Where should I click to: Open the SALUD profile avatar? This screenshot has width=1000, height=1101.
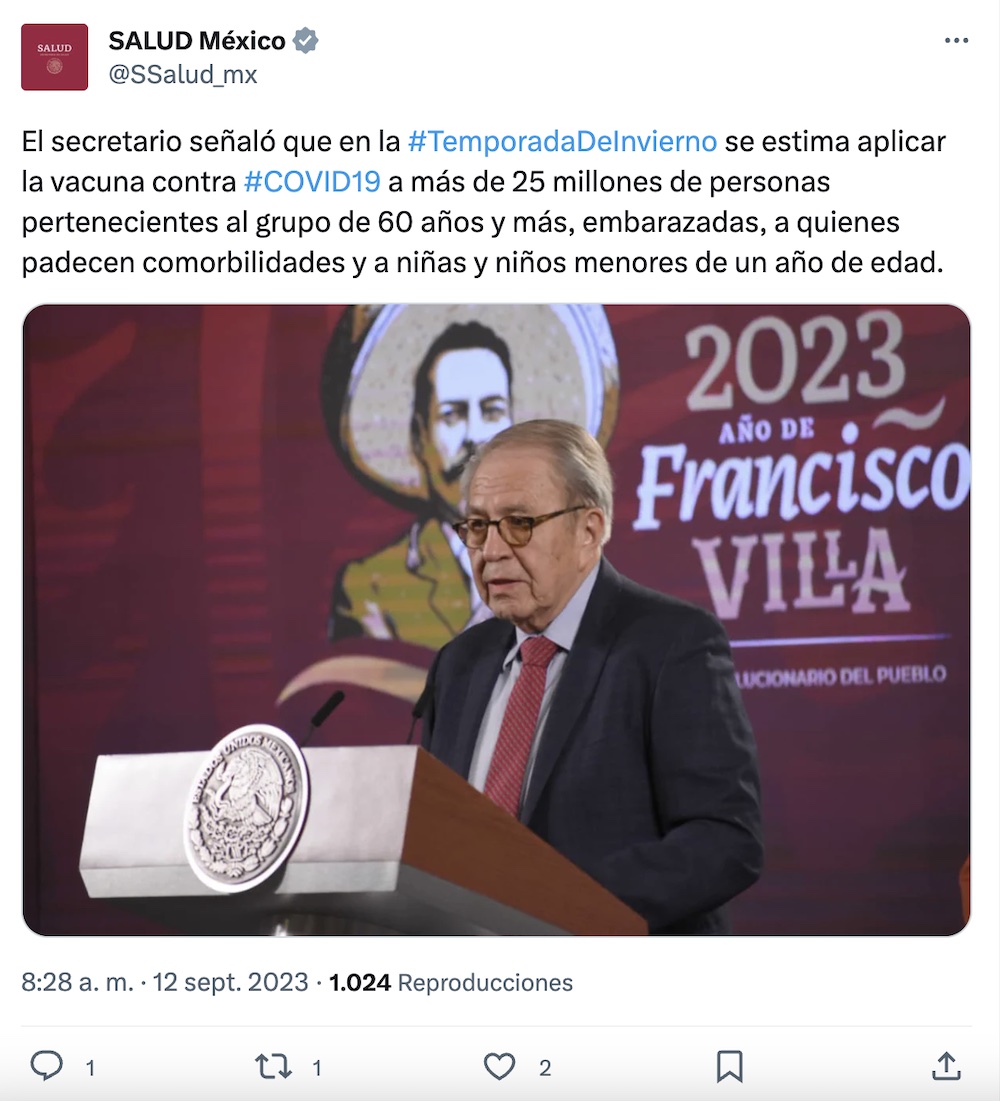click(55, 57)
